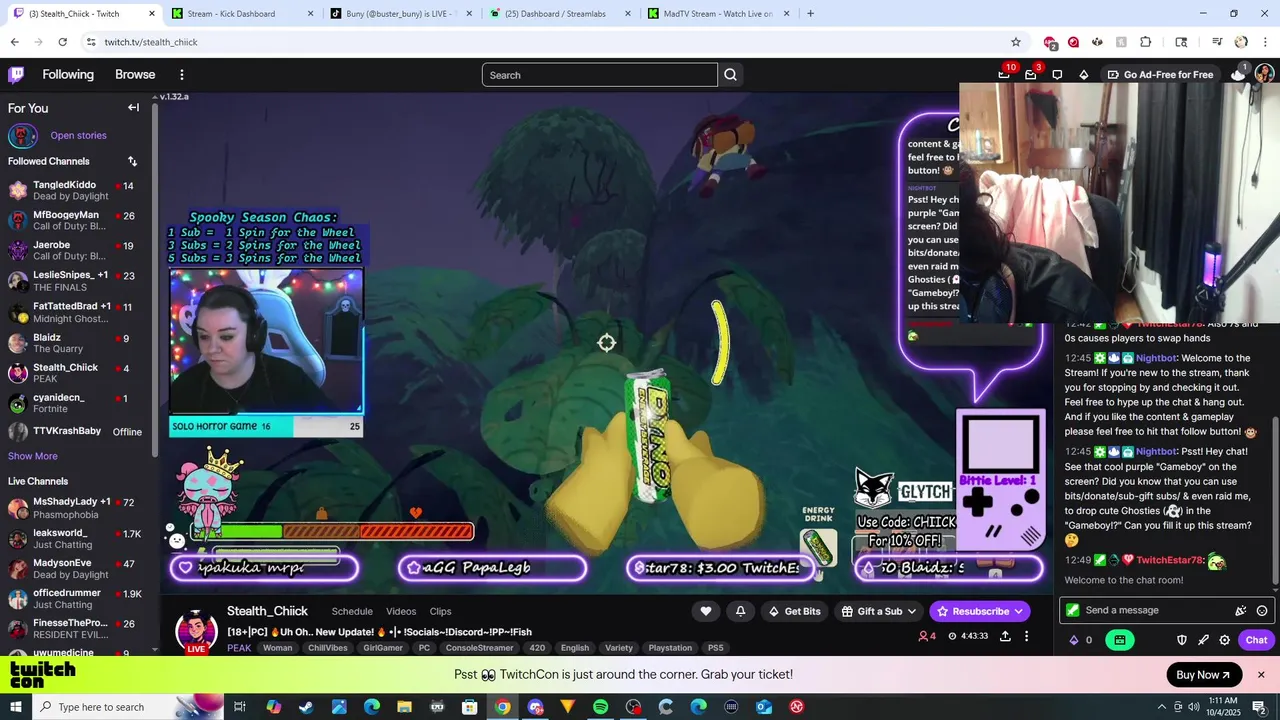The width and height of the screenshot is (1280, 720).
Task: Open the stream's three-dot options menu
Action: pos(1026,636)
